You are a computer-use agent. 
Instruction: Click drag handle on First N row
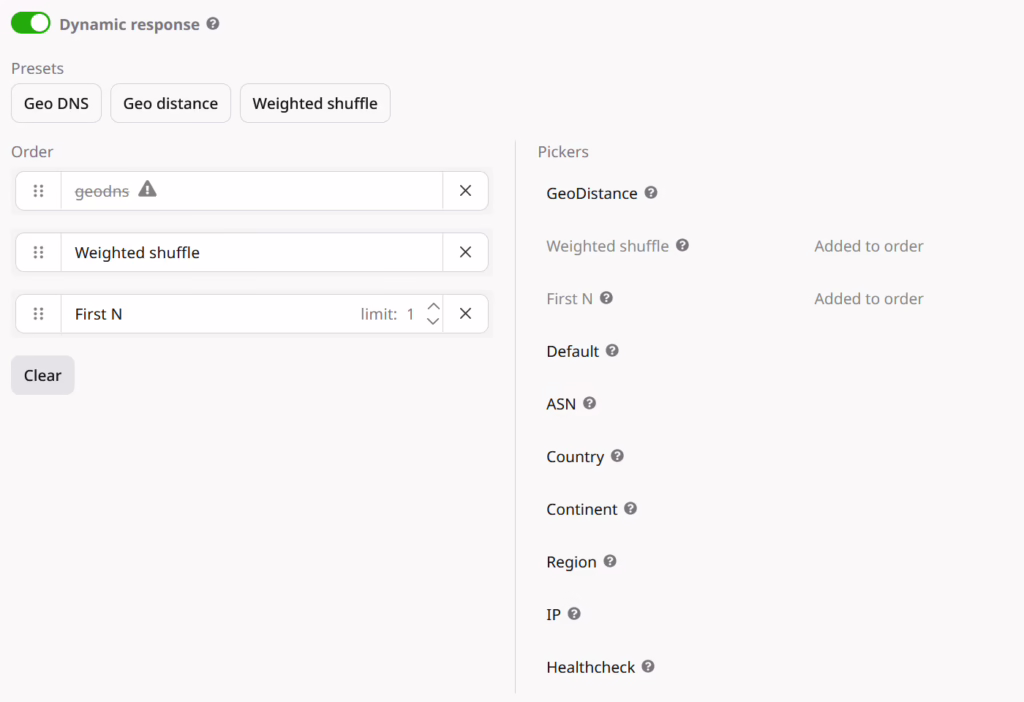(x=39, y=314)
